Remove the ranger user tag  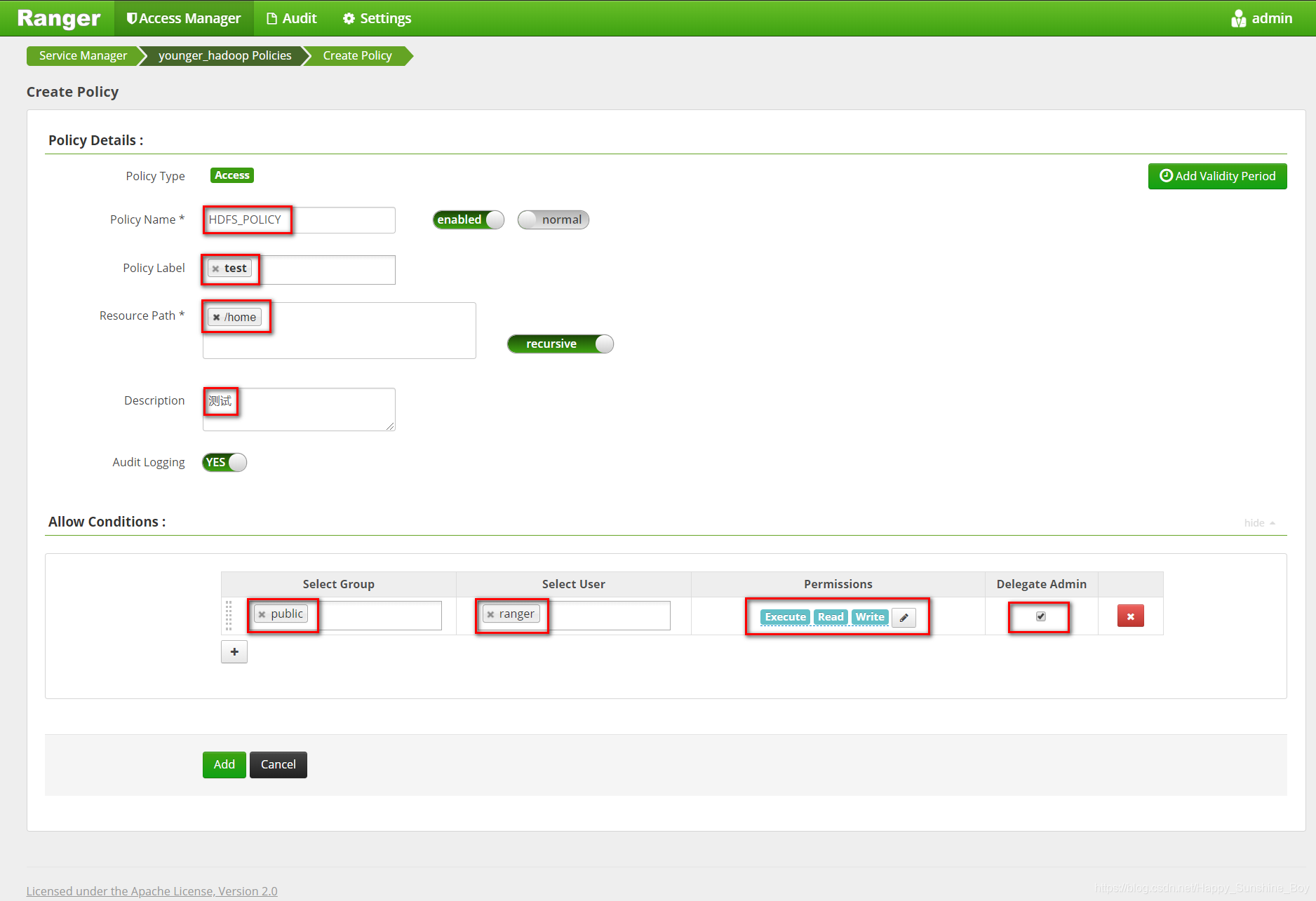[491, 613]
